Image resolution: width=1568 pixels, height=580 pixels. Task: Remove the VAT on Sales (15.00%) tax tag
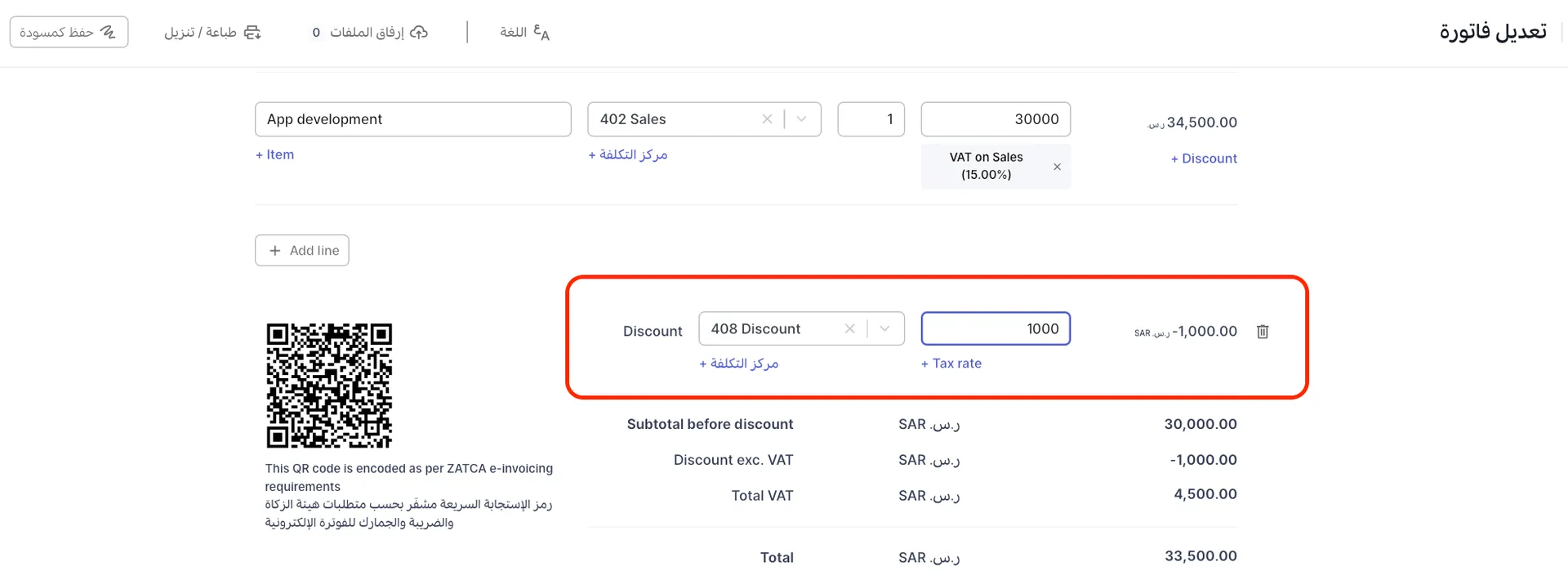pyautogui.click(x=1057, y=166)
